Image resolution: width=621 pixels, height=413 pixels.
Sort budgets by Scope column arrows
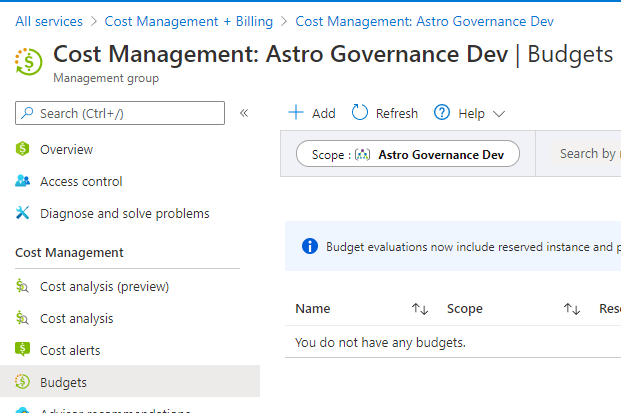click(572, 309)
